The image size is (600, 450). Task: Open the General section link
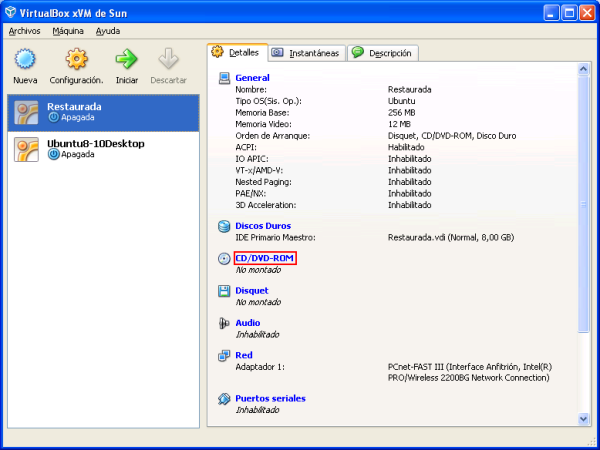tap(252, 77)
